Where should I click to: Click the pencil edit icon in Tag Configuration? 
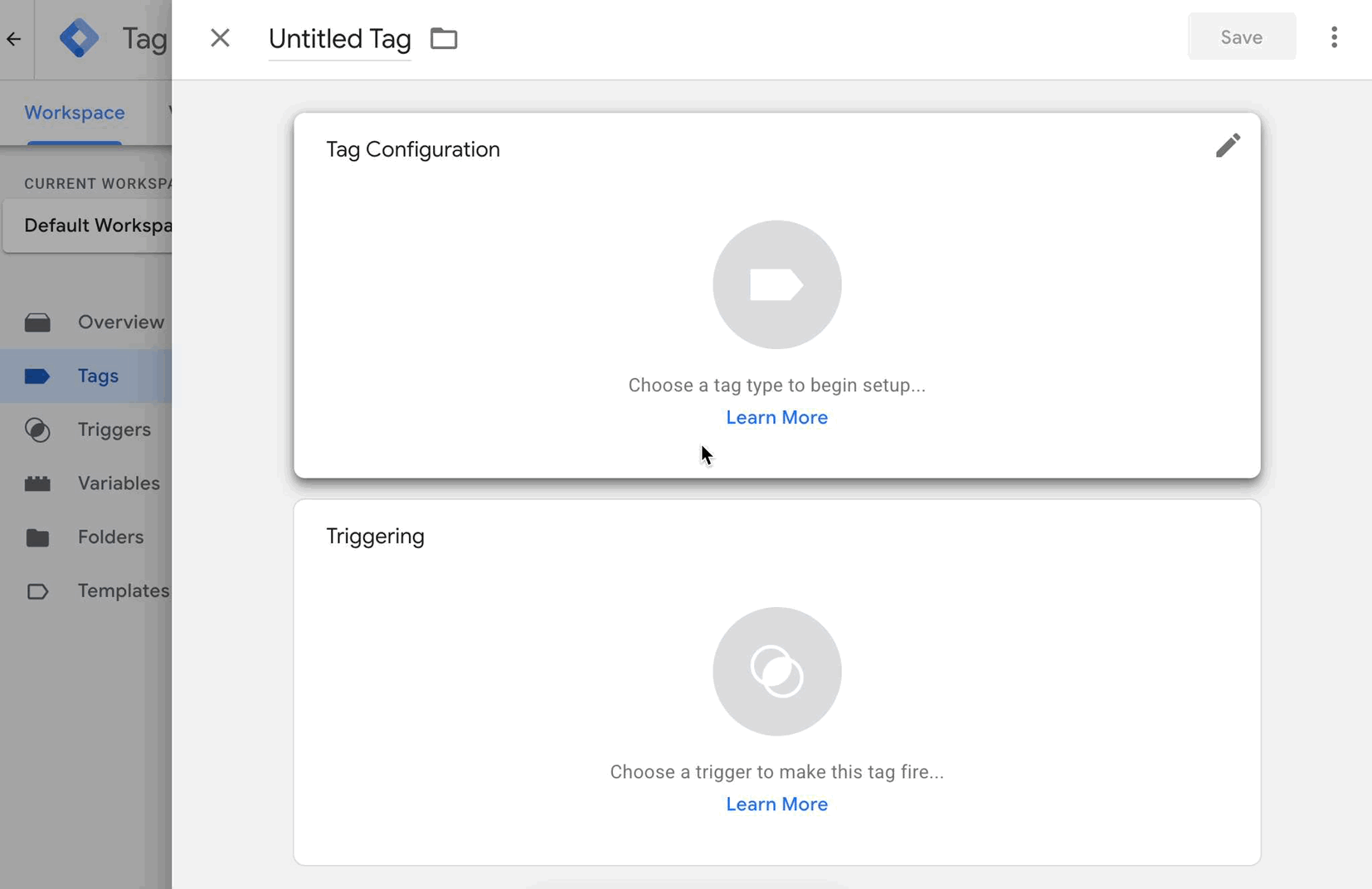[x=1228, y=146]
